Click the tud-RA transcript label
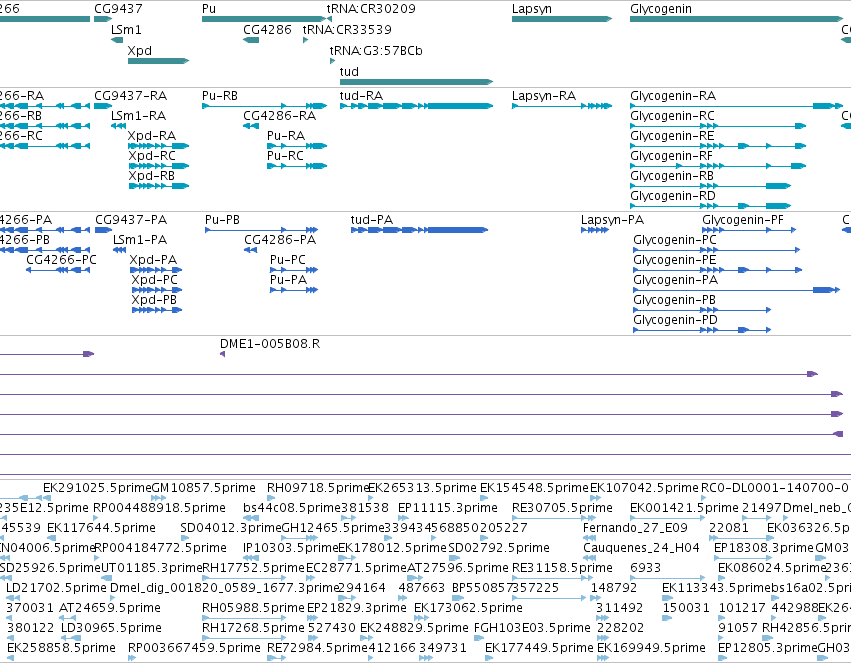 (x=361, y=96)
